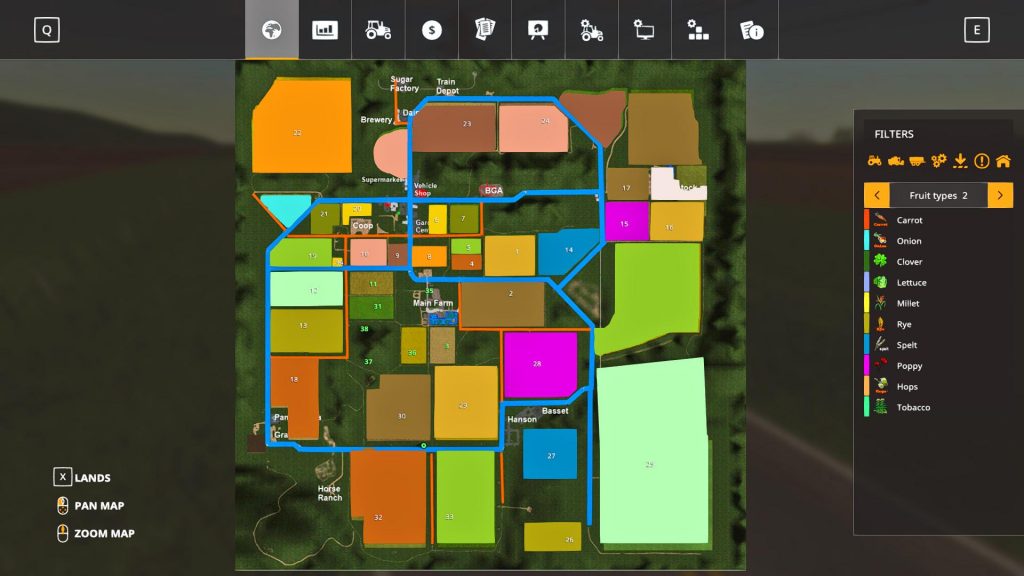Click the tractor filter icon under FILTERS
This screenshot has height=576, width=1024.
875,160
